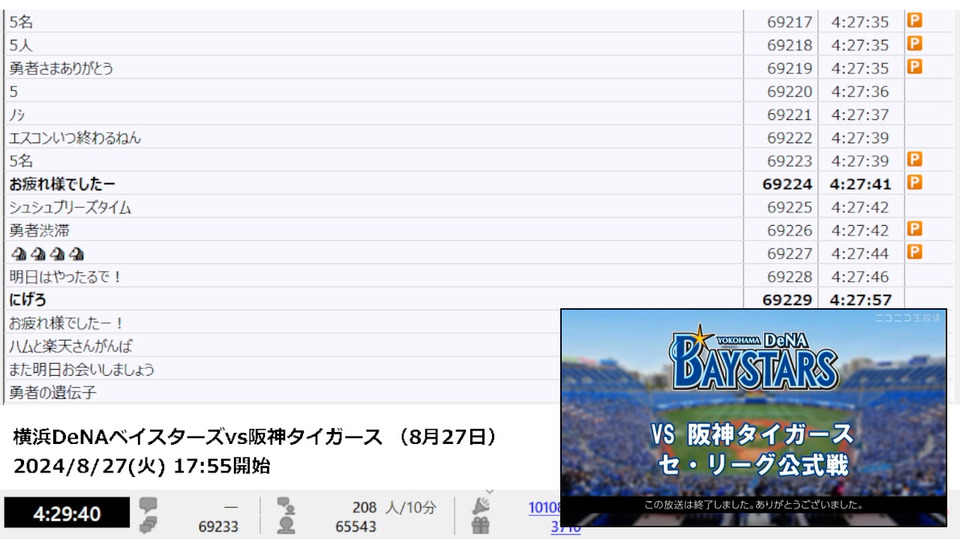Screen dimensions: 960x540
Task: Click the single speech bubble comment-rate icon
Action: pos(148,505)
